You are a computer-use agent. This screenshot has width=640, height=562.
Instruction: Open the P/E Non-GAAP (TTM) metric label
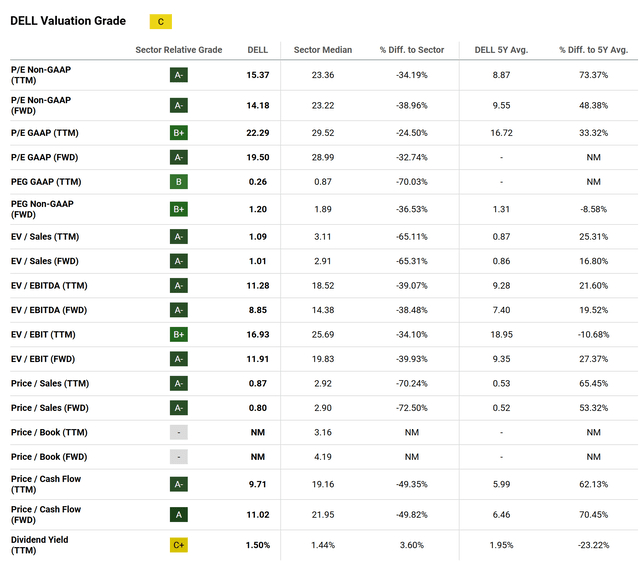tap(41, 75)
